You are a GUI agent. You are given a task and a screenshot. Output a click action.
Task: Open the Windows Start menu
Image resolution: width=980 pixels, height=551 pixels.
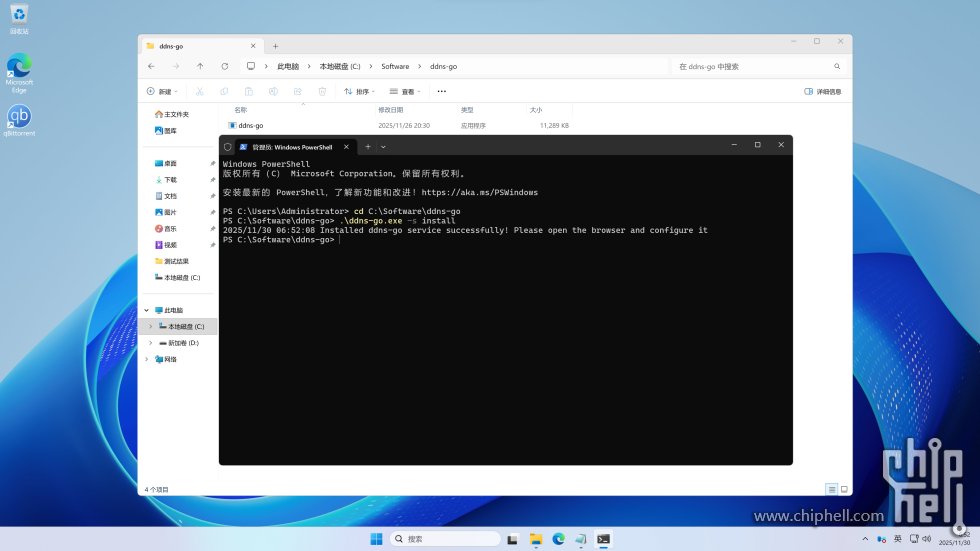coord(376,539)
